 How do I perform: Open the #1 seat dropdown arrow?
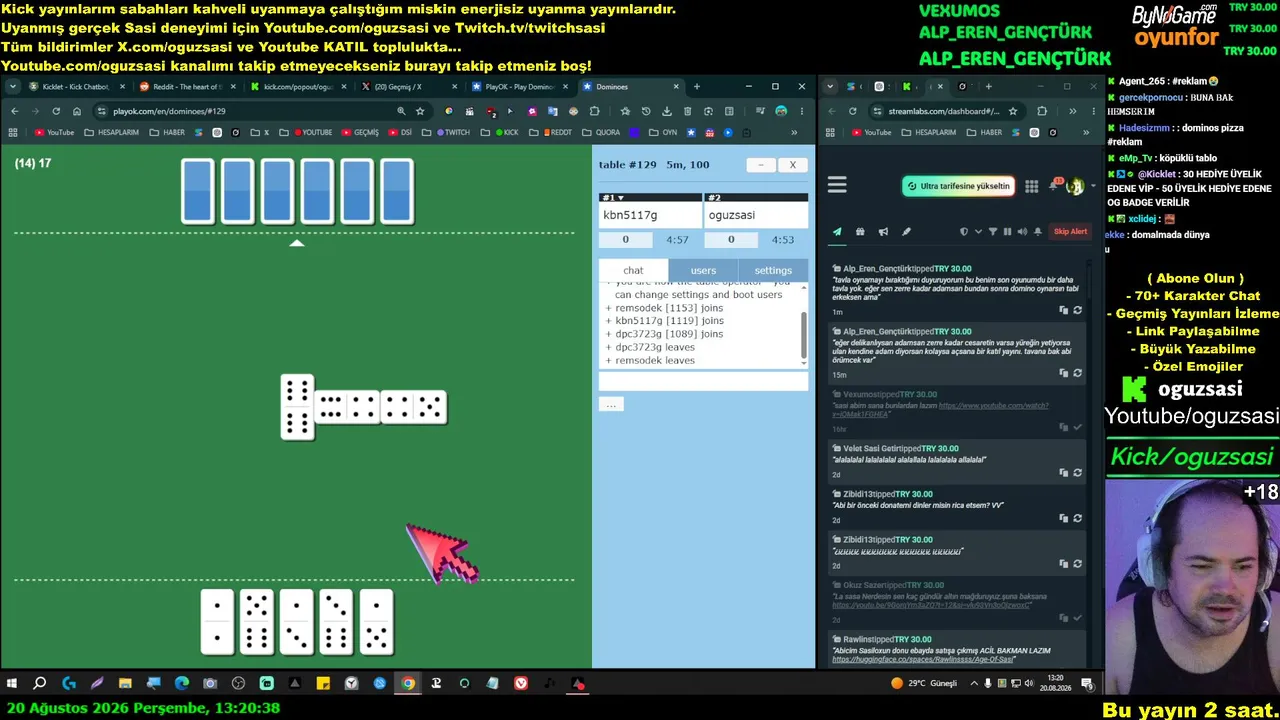point(620,198)
